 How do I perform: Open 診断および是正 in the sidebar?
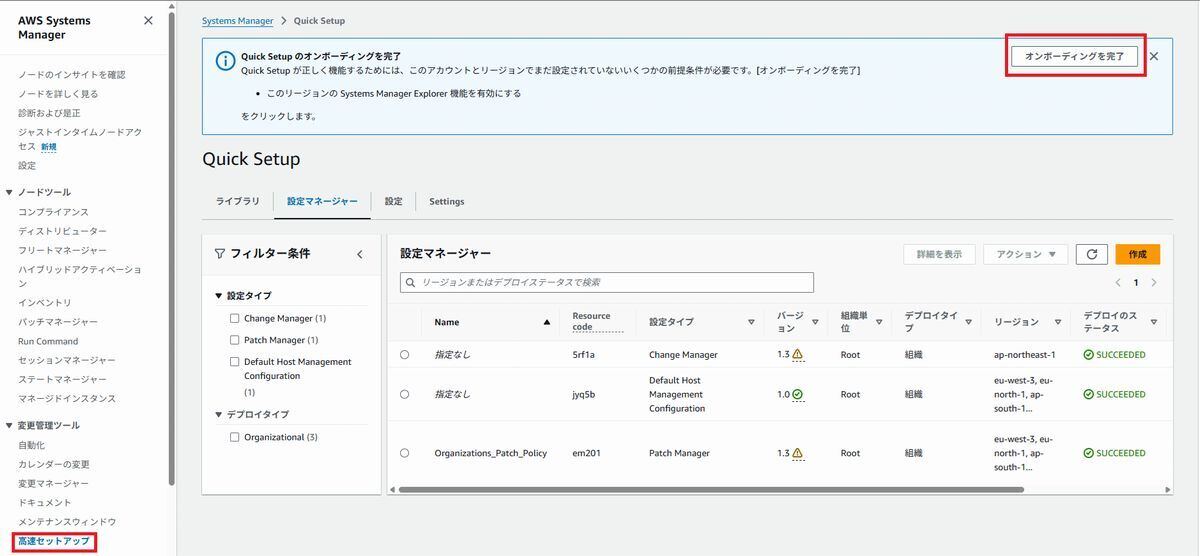point(49,113)
